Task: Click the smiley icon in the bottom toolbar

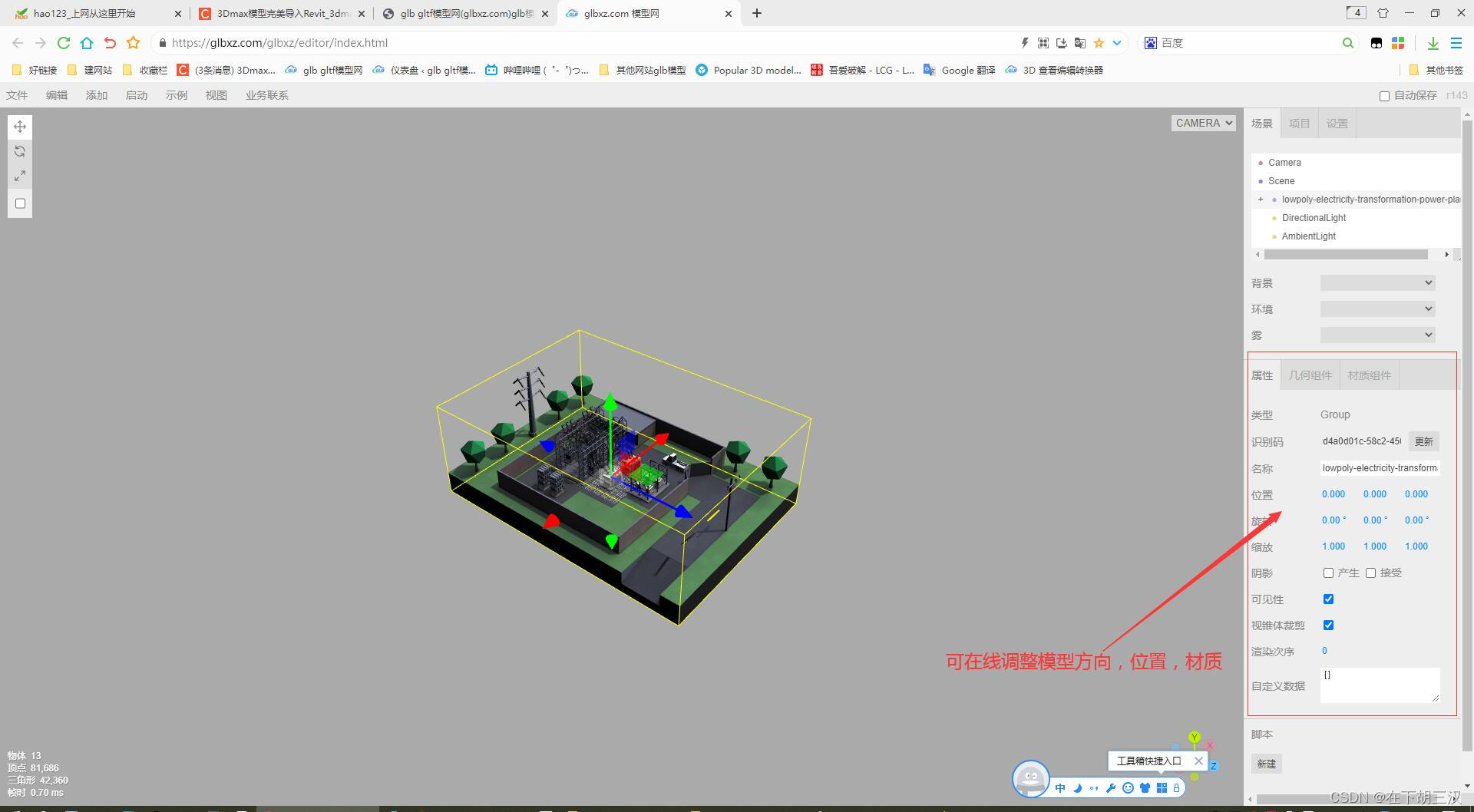Action: click(1128, 787)
